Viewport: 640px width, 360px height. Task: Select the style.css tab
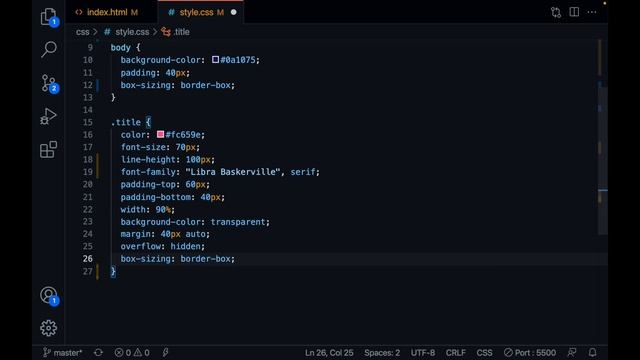click(196, 12)
